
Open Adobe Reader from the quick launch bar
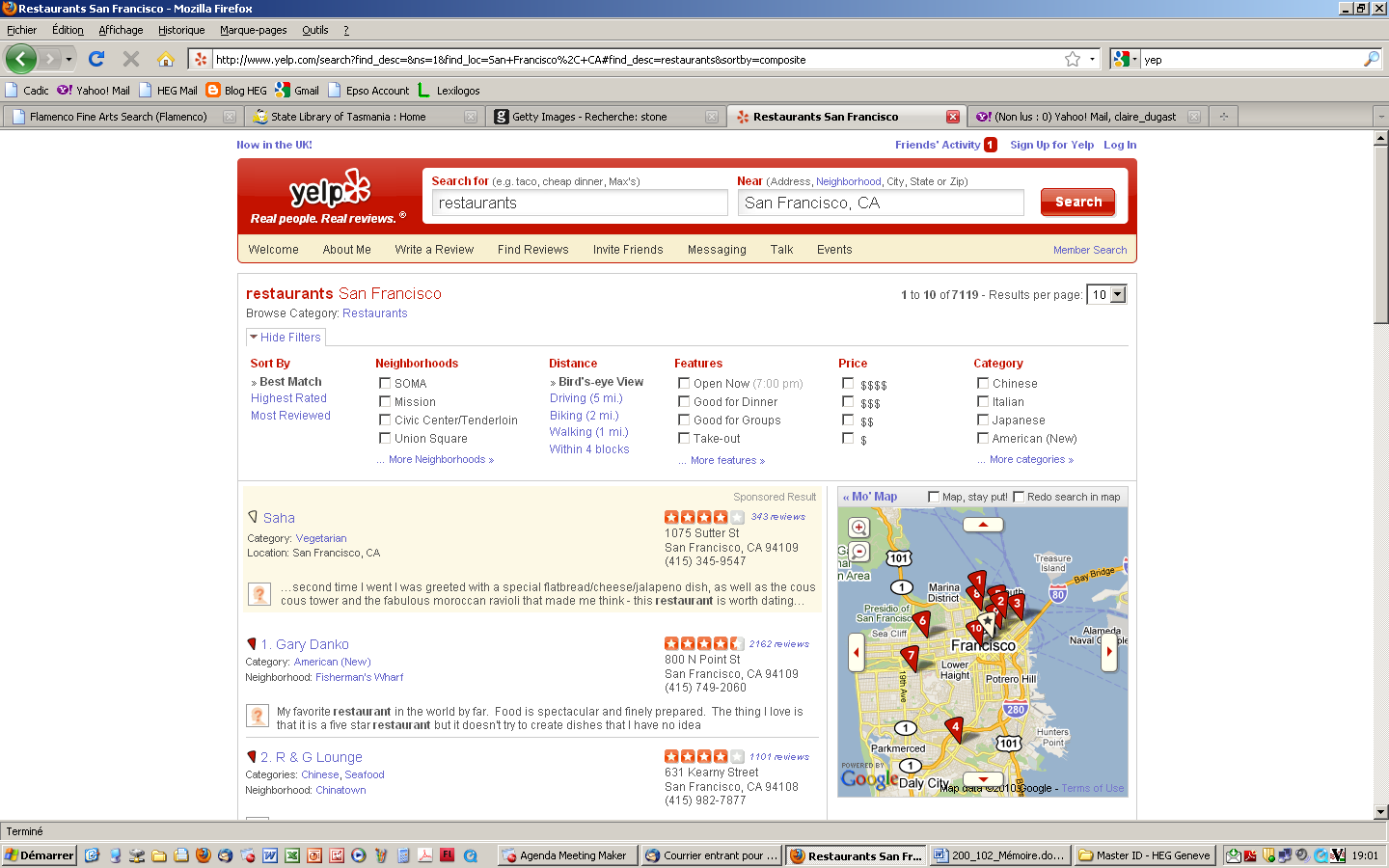tap(425, 855)
